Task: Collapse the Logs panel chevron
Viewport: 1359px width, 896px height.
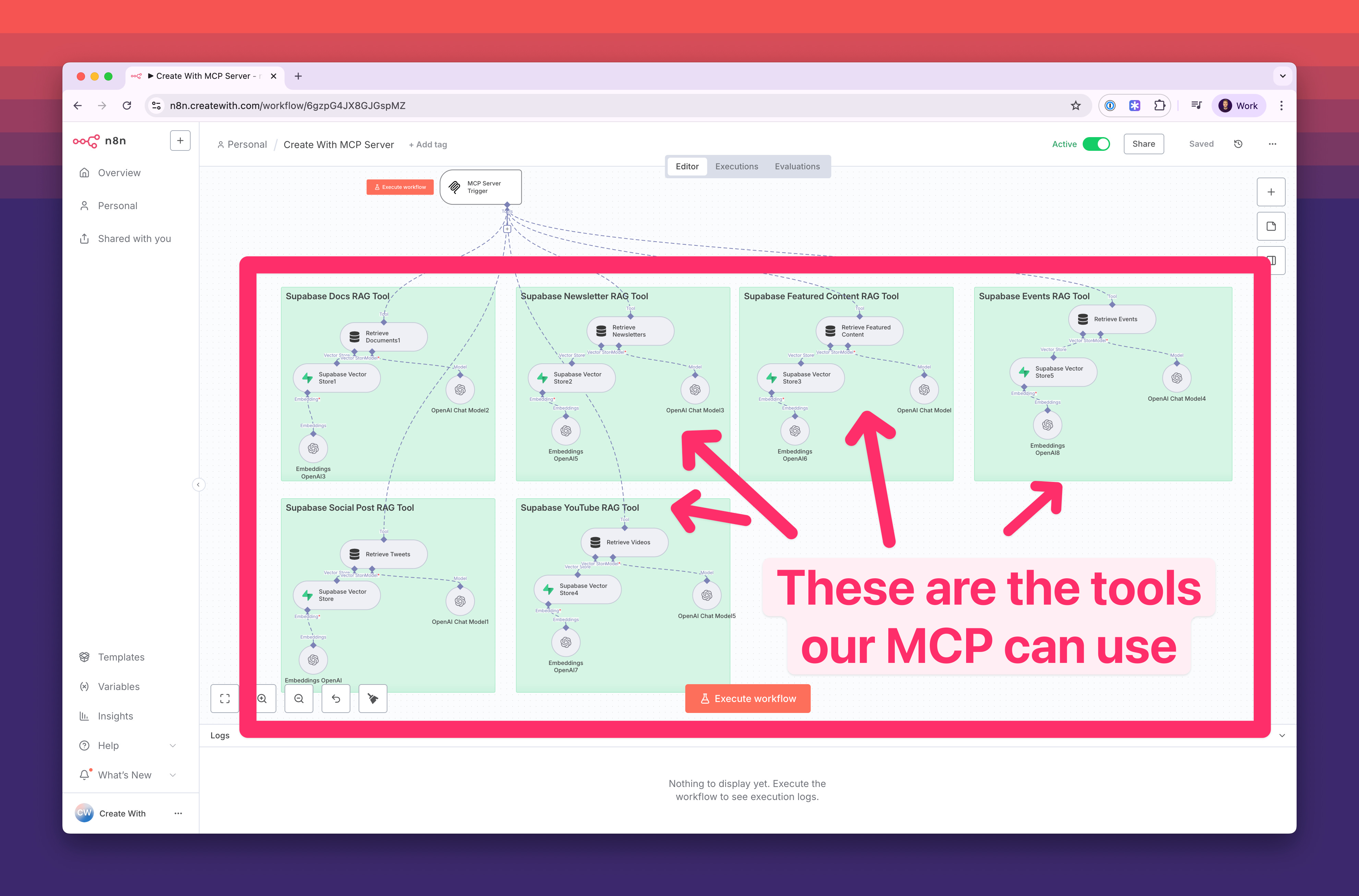Action: point(1282,736)
